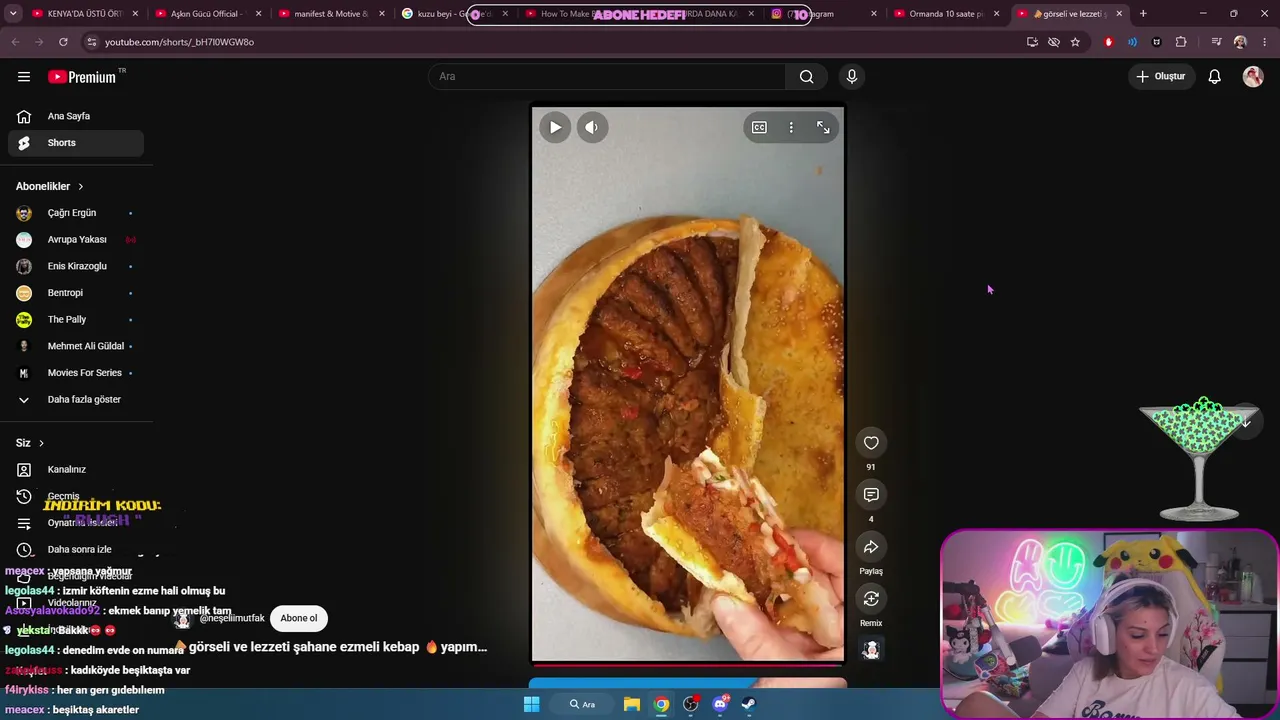Select Shorts in the sidebar
Image resolution: width=1280 pixels, height=720 pixels.
coord(76,143)
